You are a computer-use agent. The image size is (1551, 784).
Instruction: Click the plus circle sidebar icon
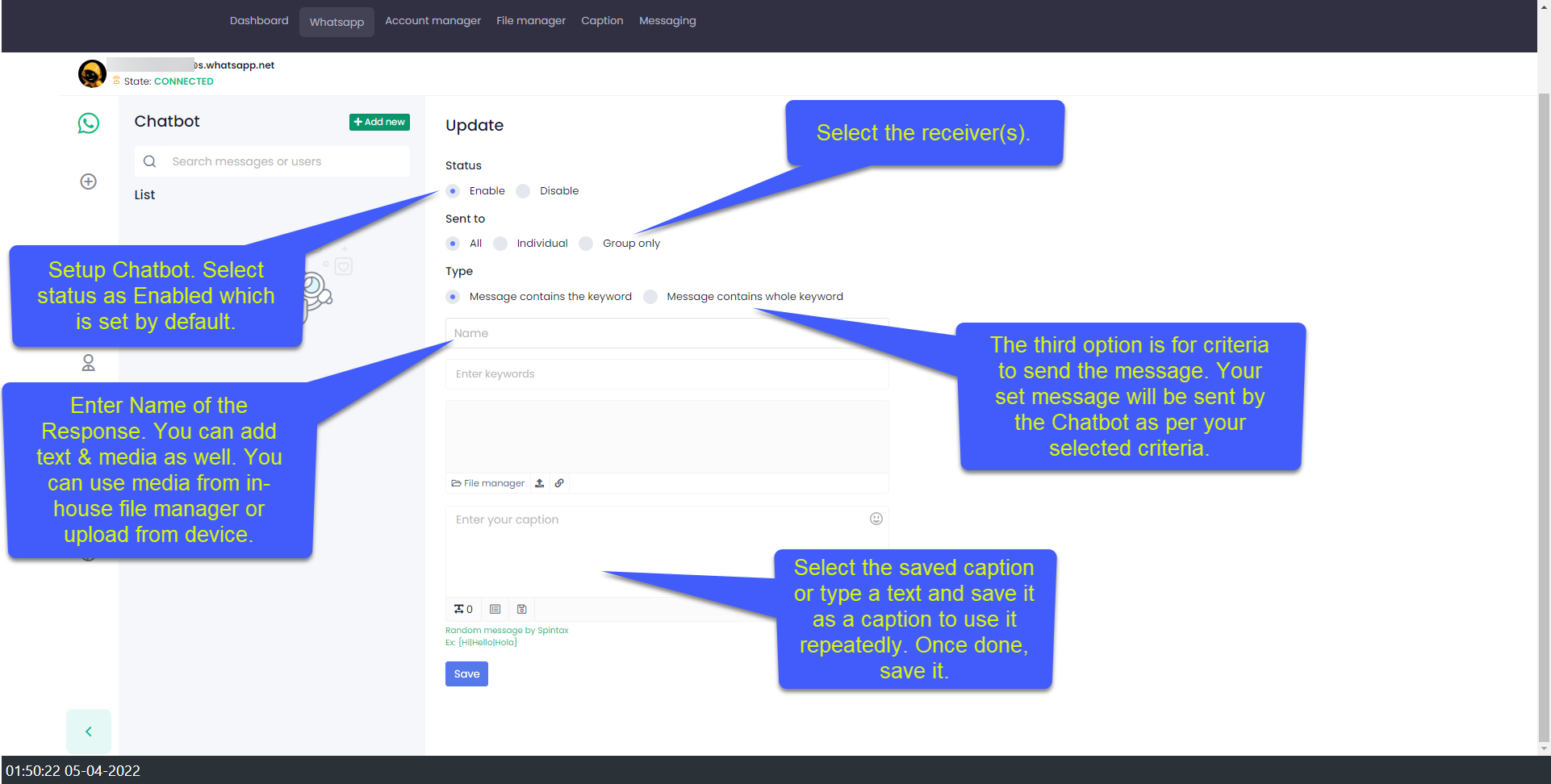[89, 181]
